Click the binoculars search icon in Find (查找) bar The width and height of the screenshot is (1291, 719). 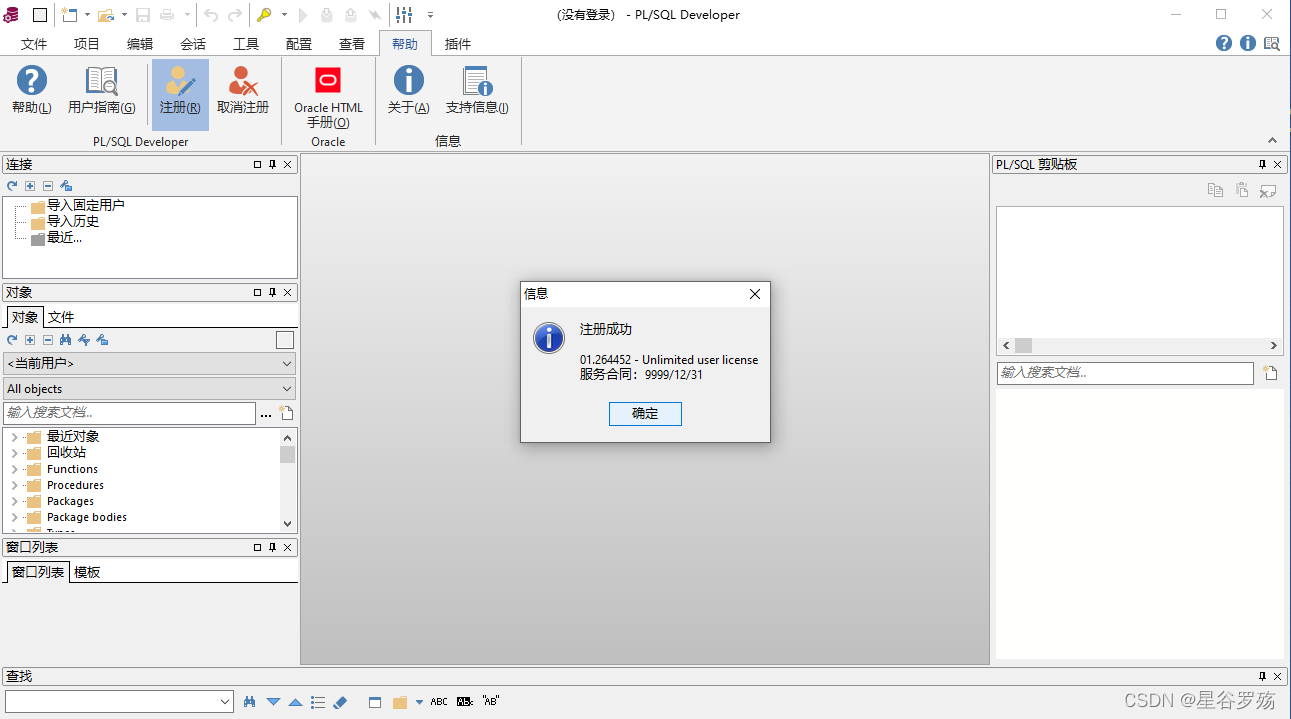point(250,702)
